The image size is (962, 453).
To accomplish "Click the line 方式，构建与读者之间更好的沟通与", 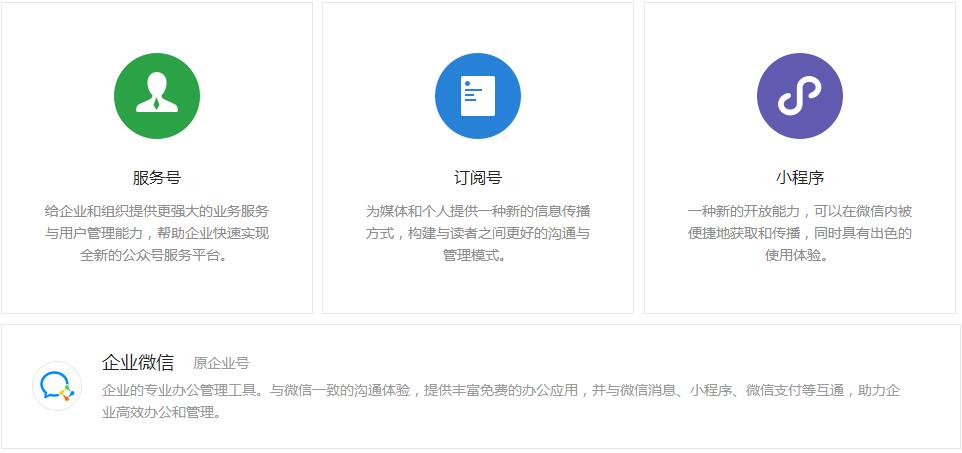I will [477, 233].
